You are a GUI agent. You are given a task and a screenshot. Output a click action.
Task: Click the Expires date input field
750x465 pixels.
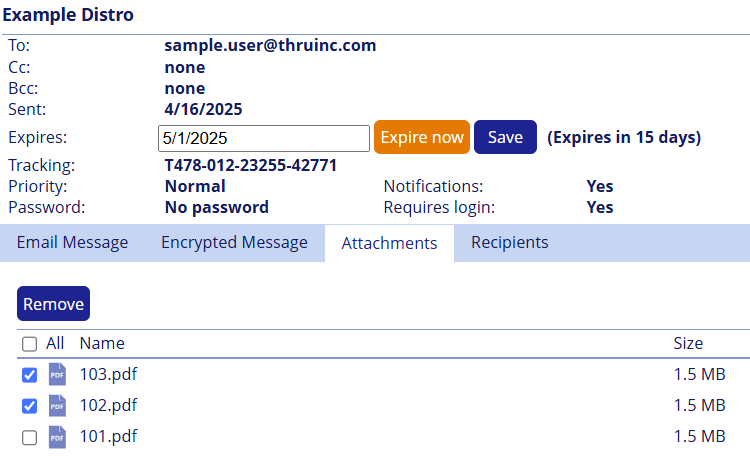(264, 138)
